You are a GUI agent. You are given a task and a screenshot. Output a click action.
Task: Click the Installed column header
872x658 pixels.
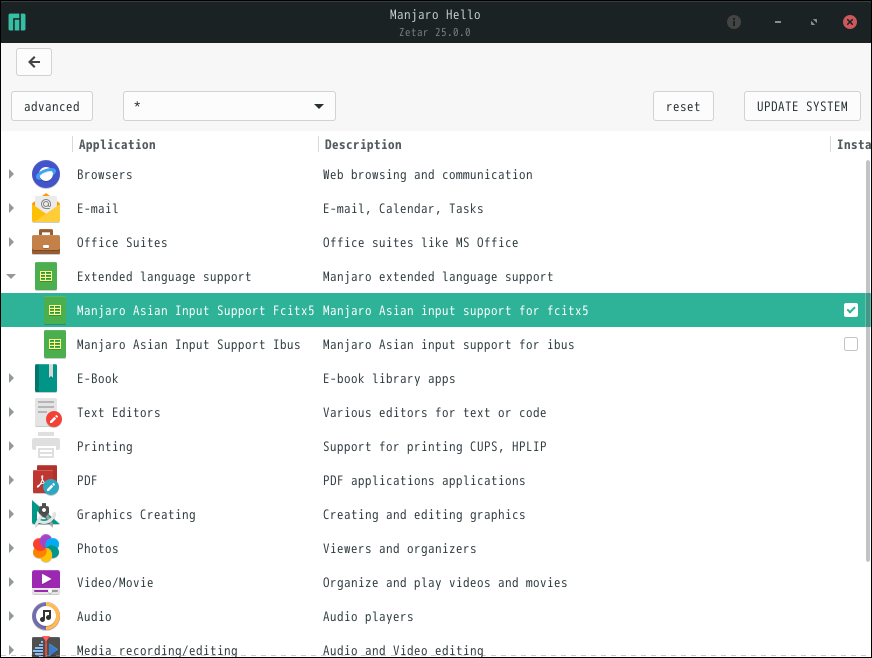click(851, 145)
